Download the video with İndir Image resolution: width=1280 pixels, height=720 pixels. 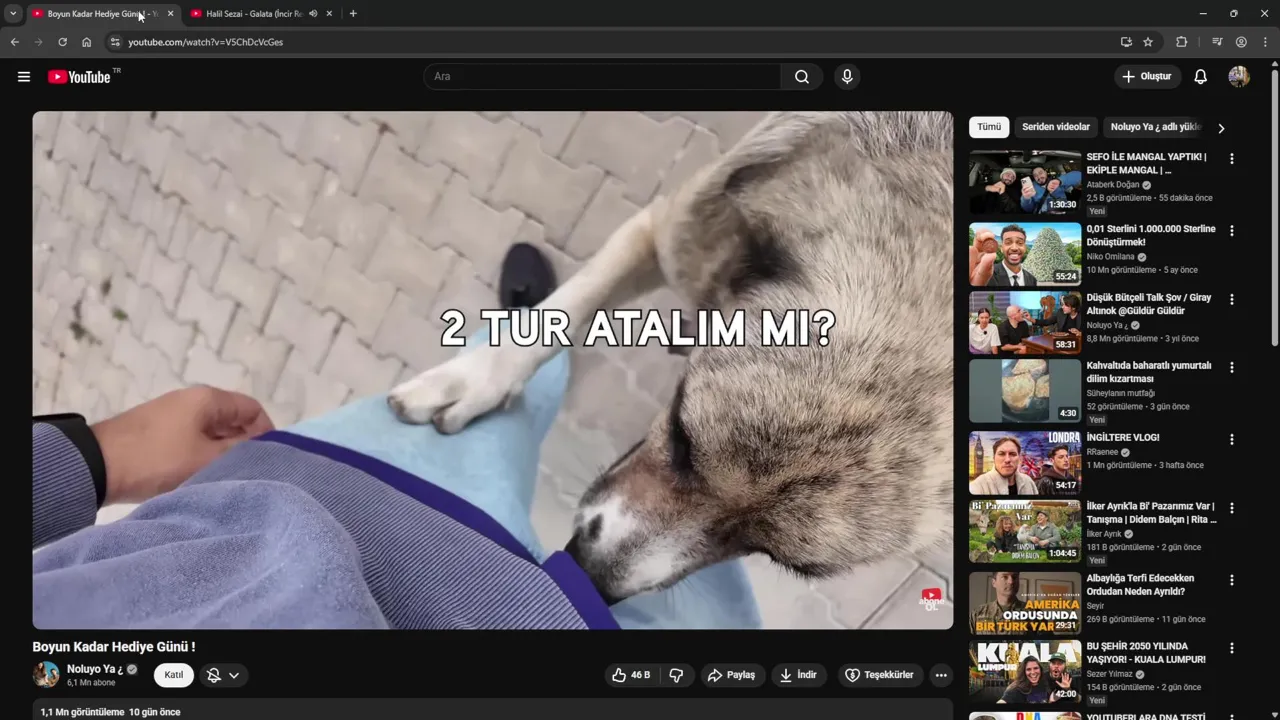tap(799, 675)
